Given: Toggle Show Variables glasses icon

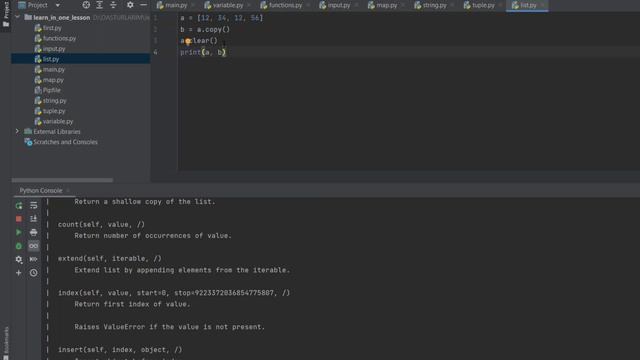Looking at the screenshot, I should coord(33,246).
